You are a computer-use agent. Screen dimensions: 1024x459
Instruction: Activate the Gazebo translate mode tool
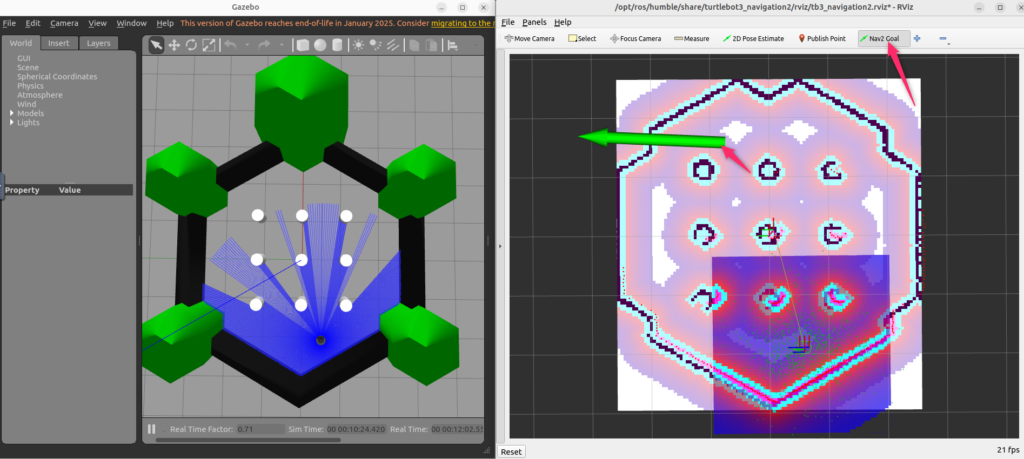coord(174,45)
